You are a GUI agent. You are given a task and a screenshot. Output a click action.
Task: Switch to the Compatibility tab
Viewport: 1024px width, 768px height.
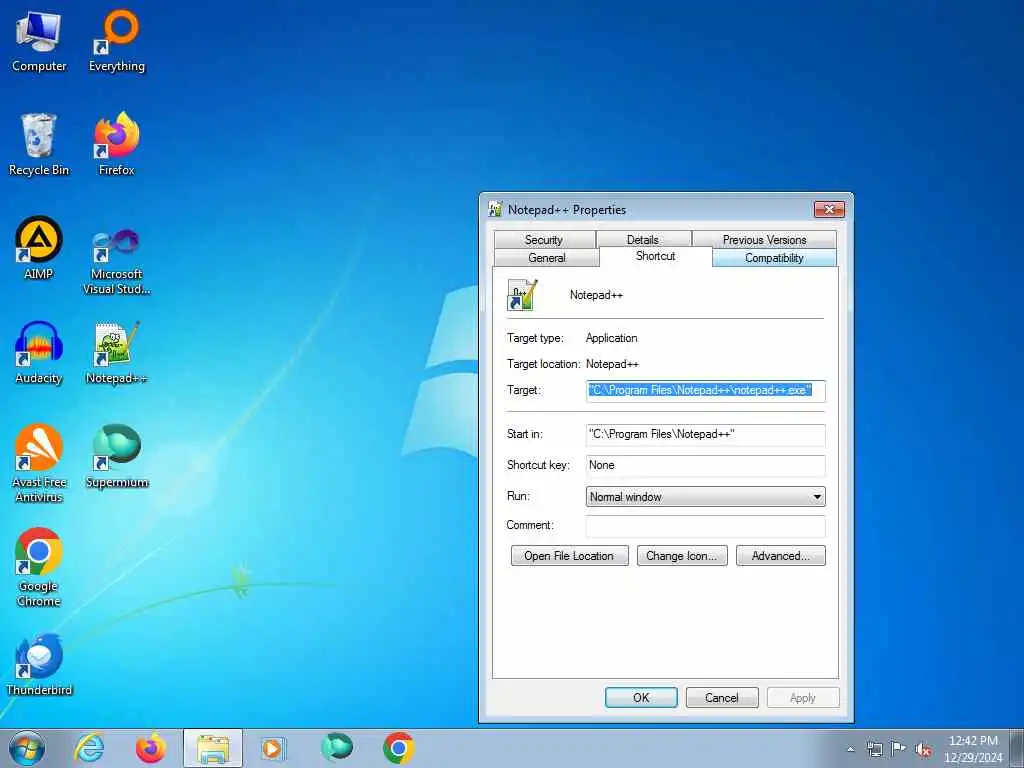774,257
